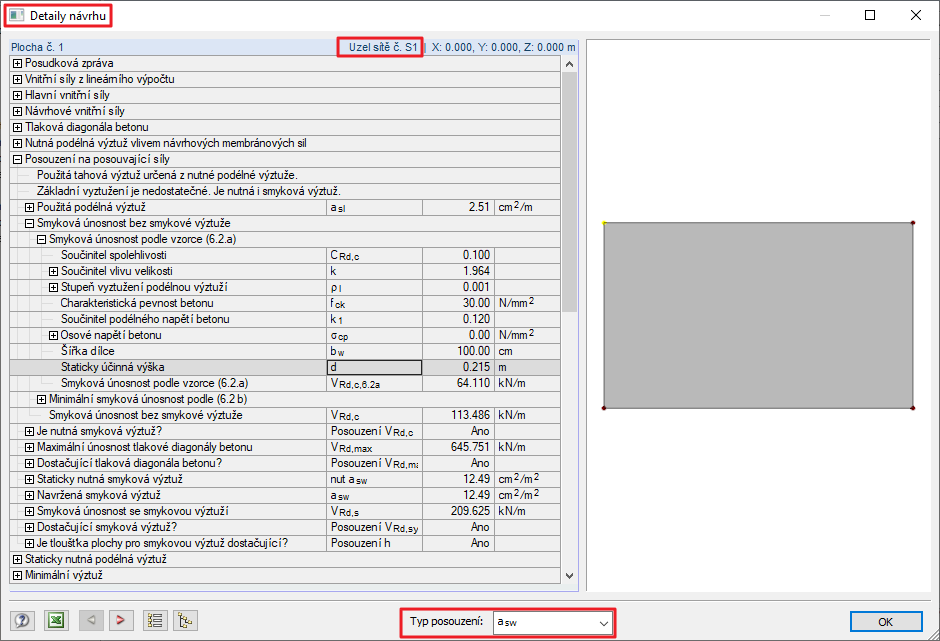The image size is (940, 641).
Task: Expand Hlavní vnitřní síly node
Action: [x=17, y=95]
